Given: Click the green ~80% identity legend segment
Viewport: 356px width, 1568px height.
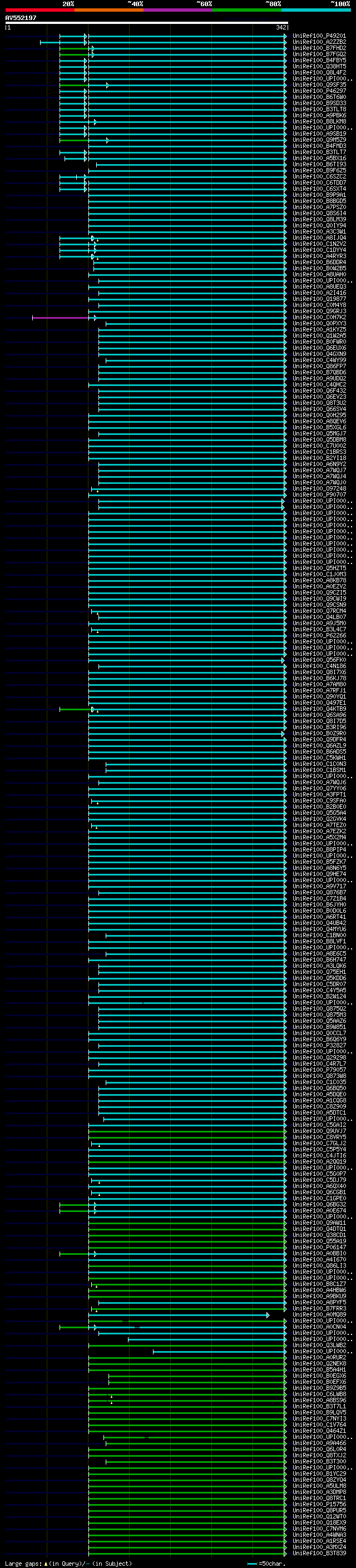Looking at the screenshot, I should point(247,10).
